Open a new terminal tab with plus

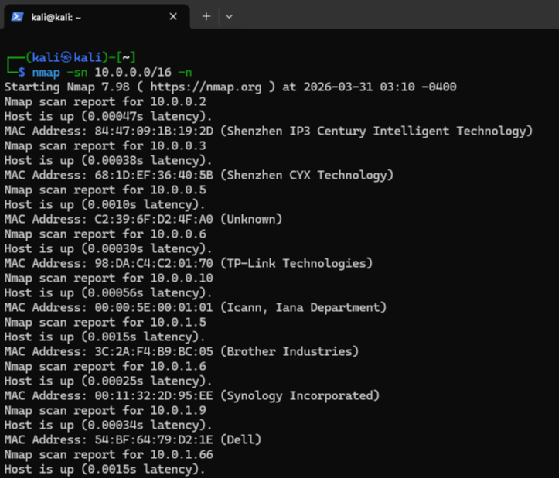click(206, 16)
